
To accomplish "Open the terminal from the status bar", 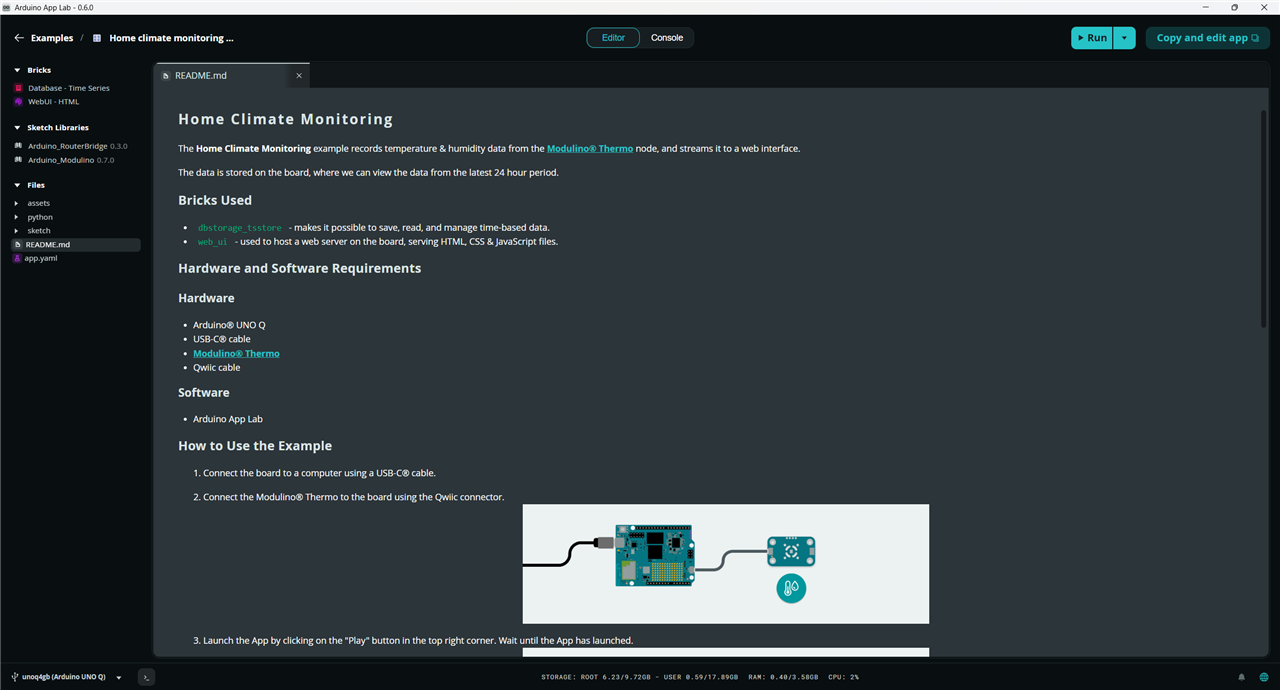I will (x=146, y=677).
